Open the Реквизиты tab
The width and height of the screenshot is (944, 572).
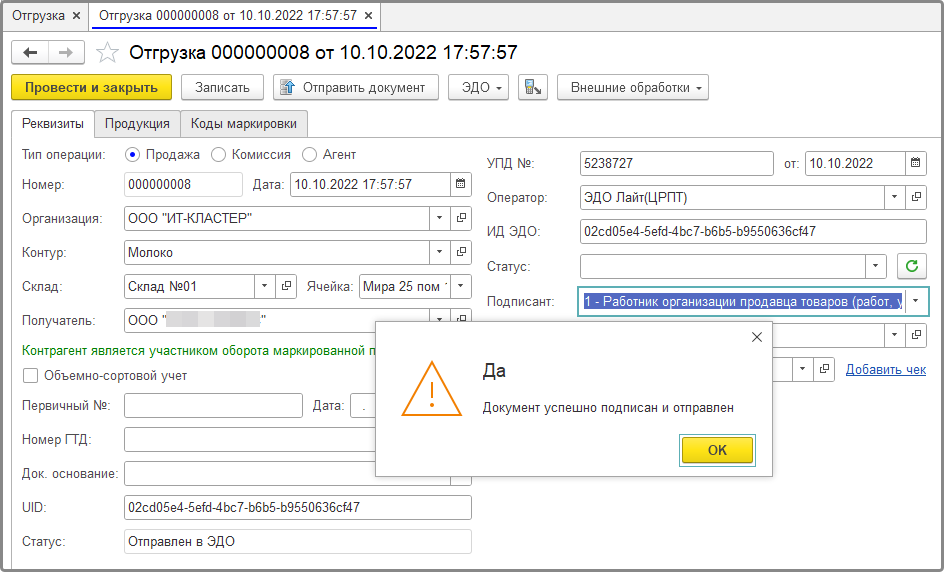(53, 123)
